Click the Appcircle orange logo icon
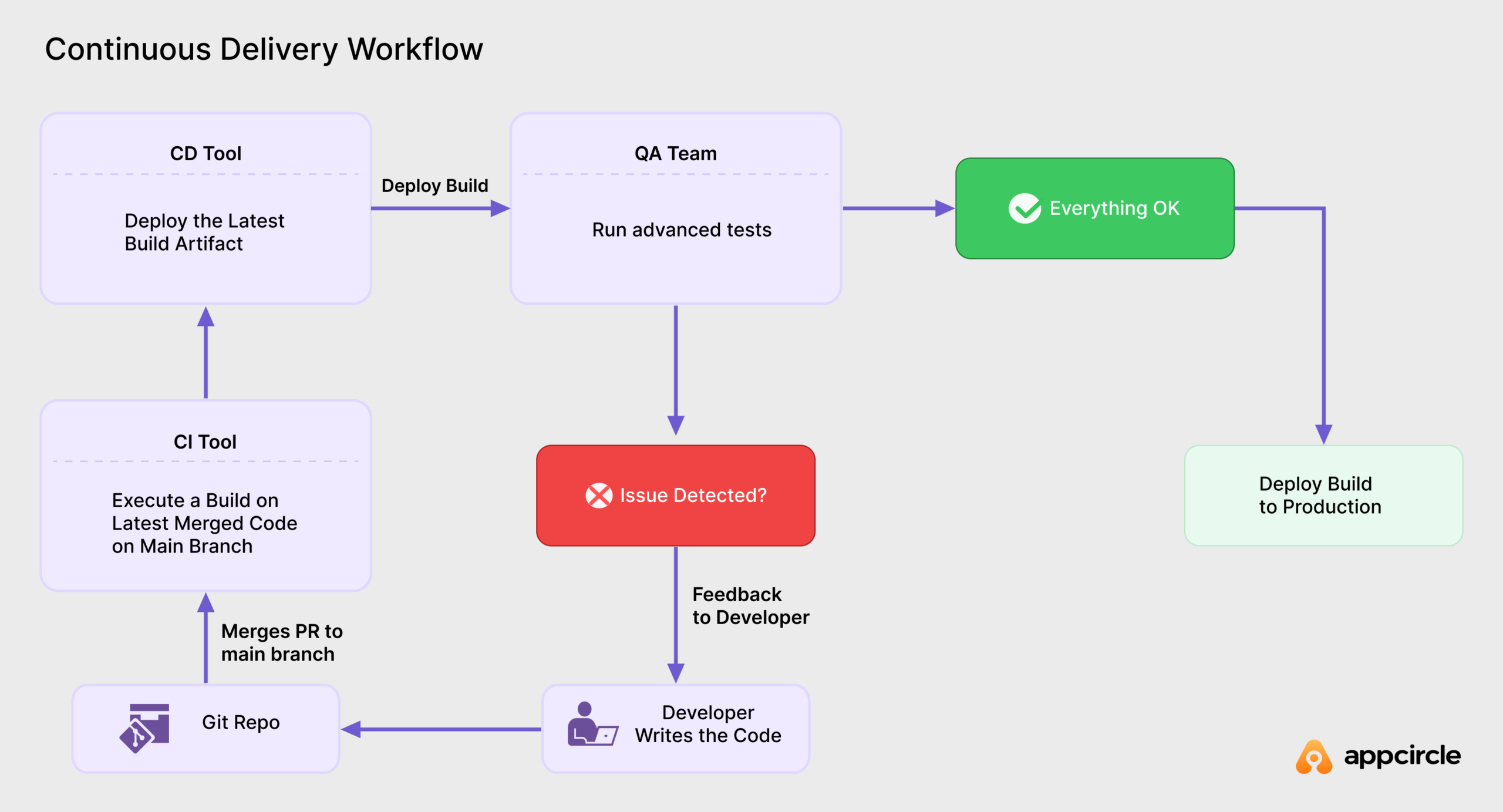 point(1314,757)
